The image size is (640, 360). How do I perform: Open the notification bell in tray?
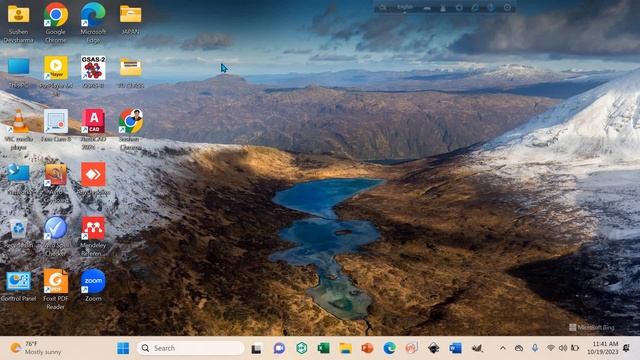[626, 348]
